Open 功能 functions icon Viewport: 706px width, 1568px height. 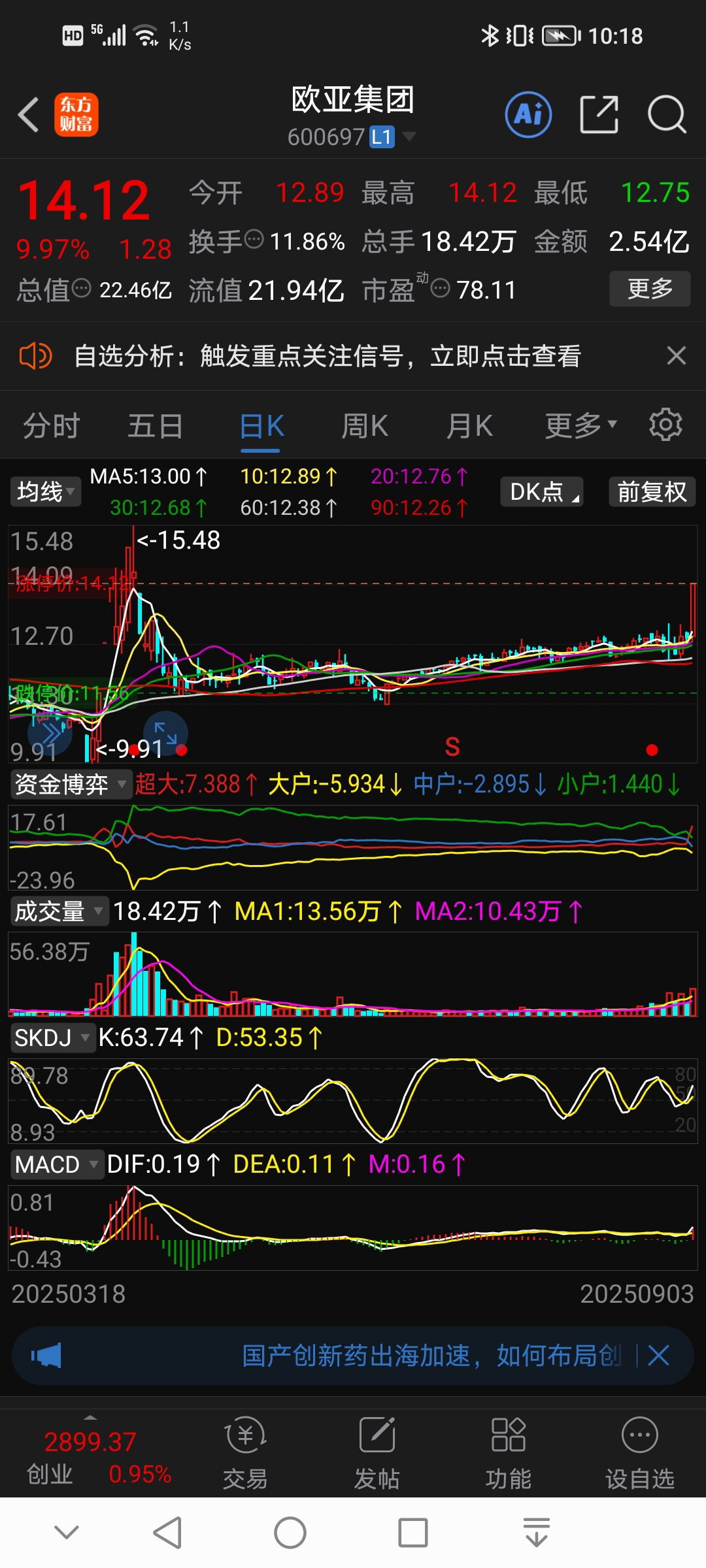click(x=509, y=1452)
